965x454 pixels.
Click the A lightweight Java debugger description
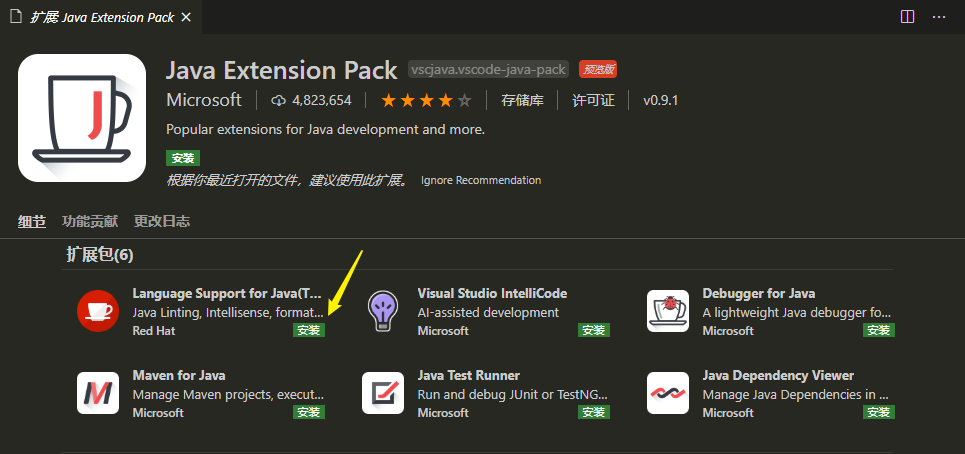pyautogui.click(x=796, y=313)
